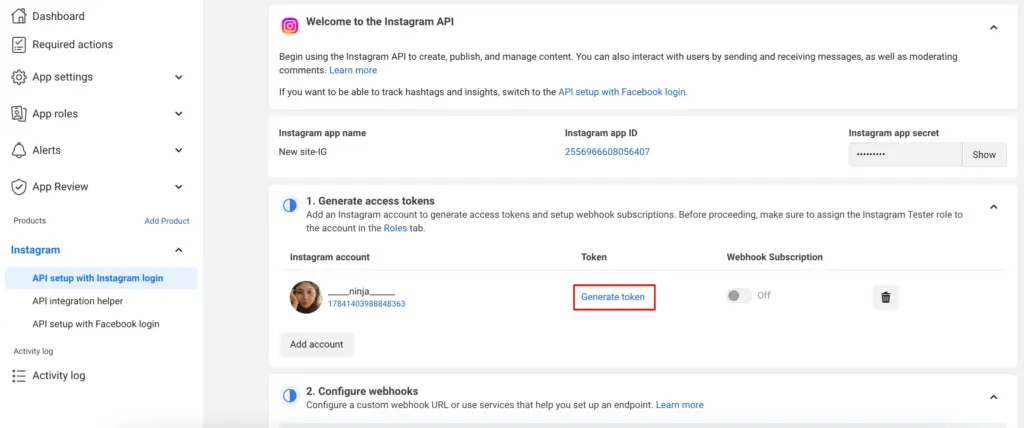Click the Instagram app ID number
Viewport: 1024px width, 428px height.
coord(607,152)
